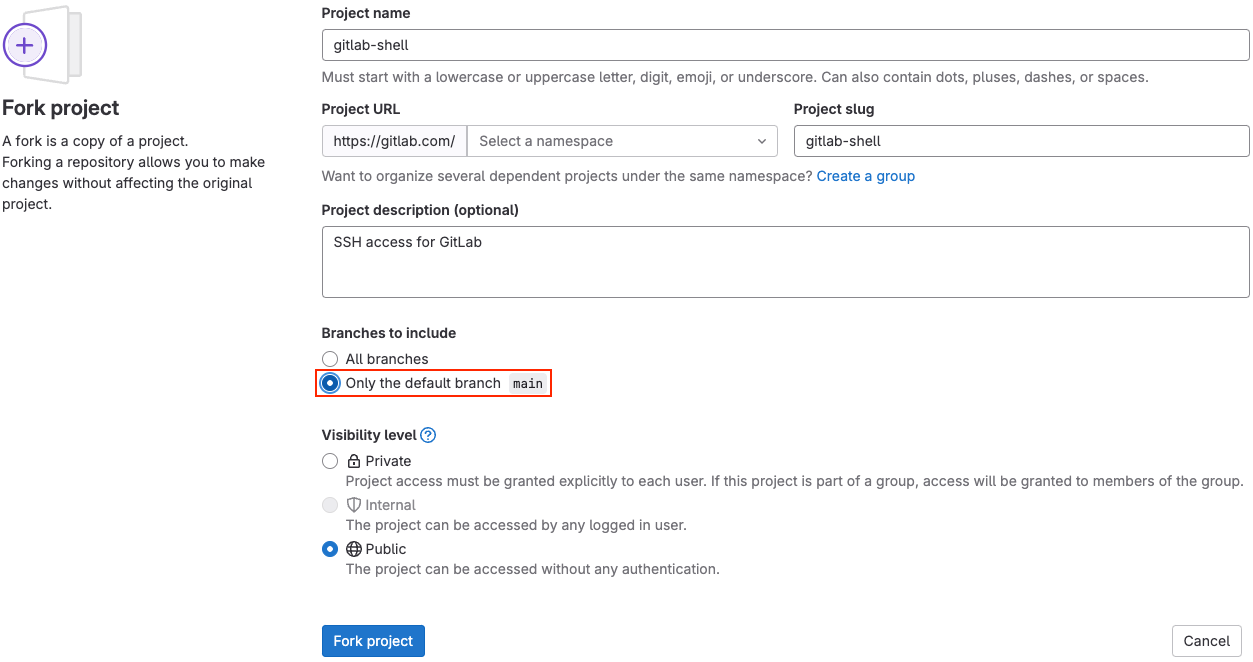Click the main branch badge
This screenshot has width=1253, height=662.
[x=527, y=383]
